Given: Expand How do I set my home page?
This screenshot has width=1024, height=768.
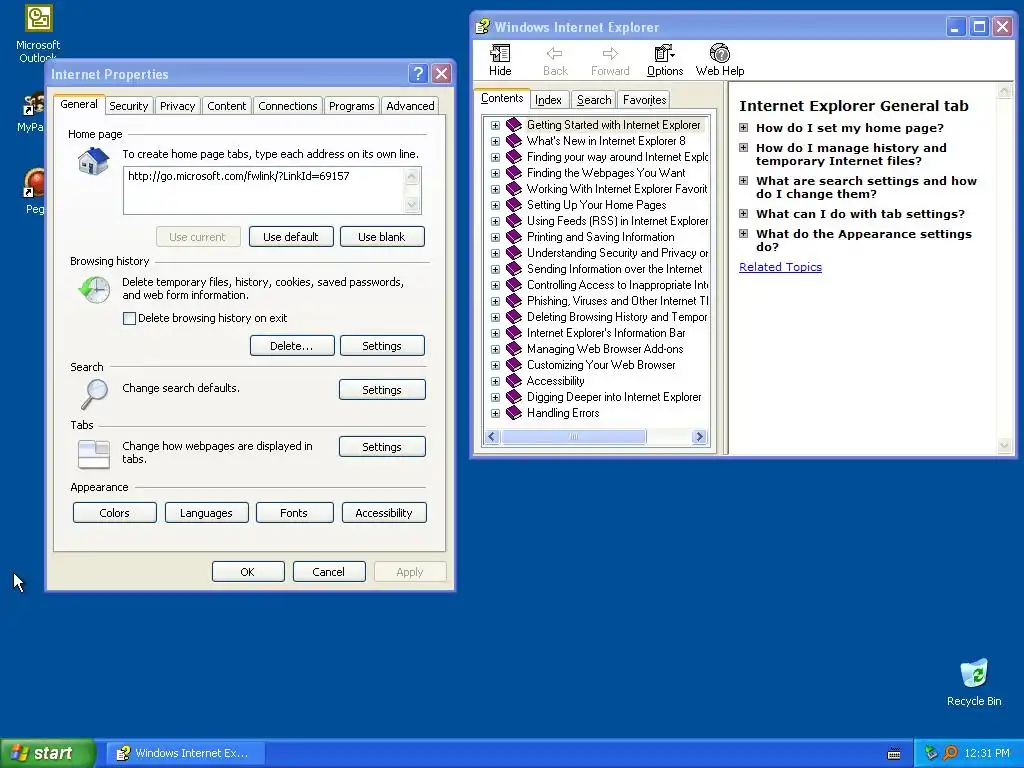Looking at the screenshot, I should point(743,128).
